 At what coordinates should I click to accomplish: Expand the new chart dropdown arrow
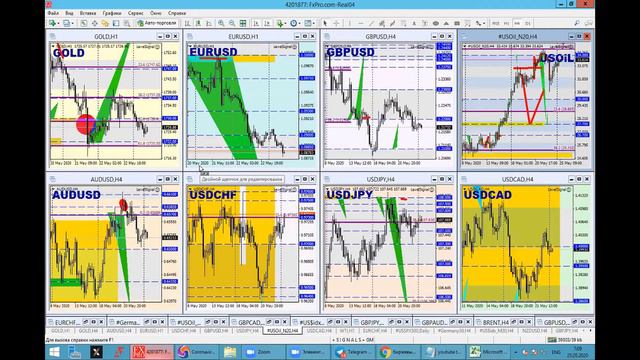[58, 23]
